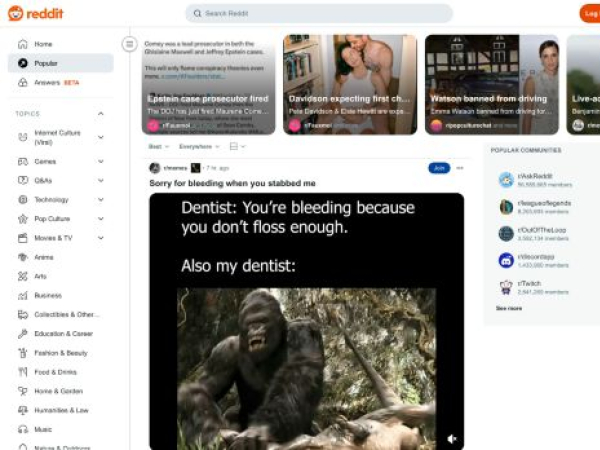Viewport: 600px width, 450px height.
Task: Click the Home & Garden icon
Action: pyautogui.click(x=23, y=391)
